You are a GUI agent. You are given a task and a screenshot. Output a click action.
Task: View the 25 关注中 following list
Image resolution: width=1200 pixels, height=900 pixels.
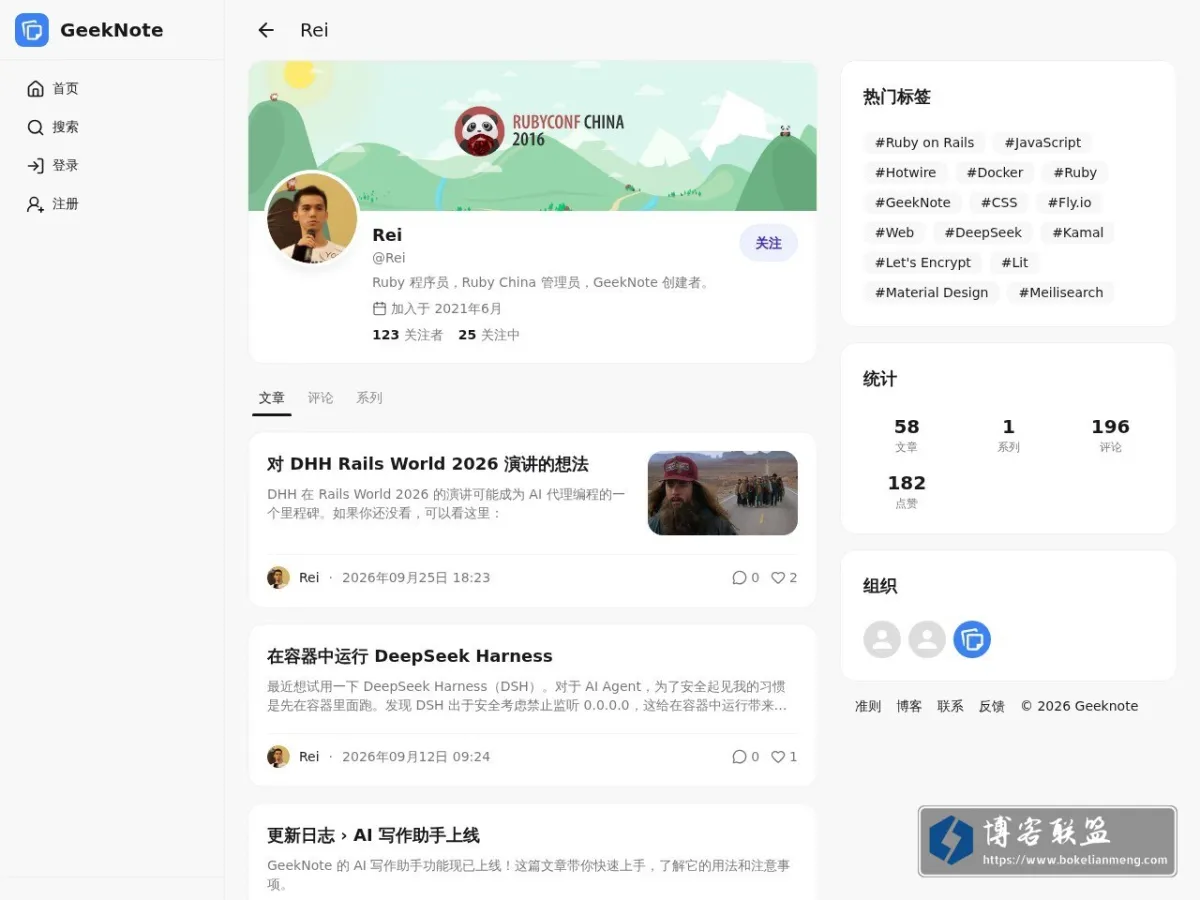click(x=489, y=335)
